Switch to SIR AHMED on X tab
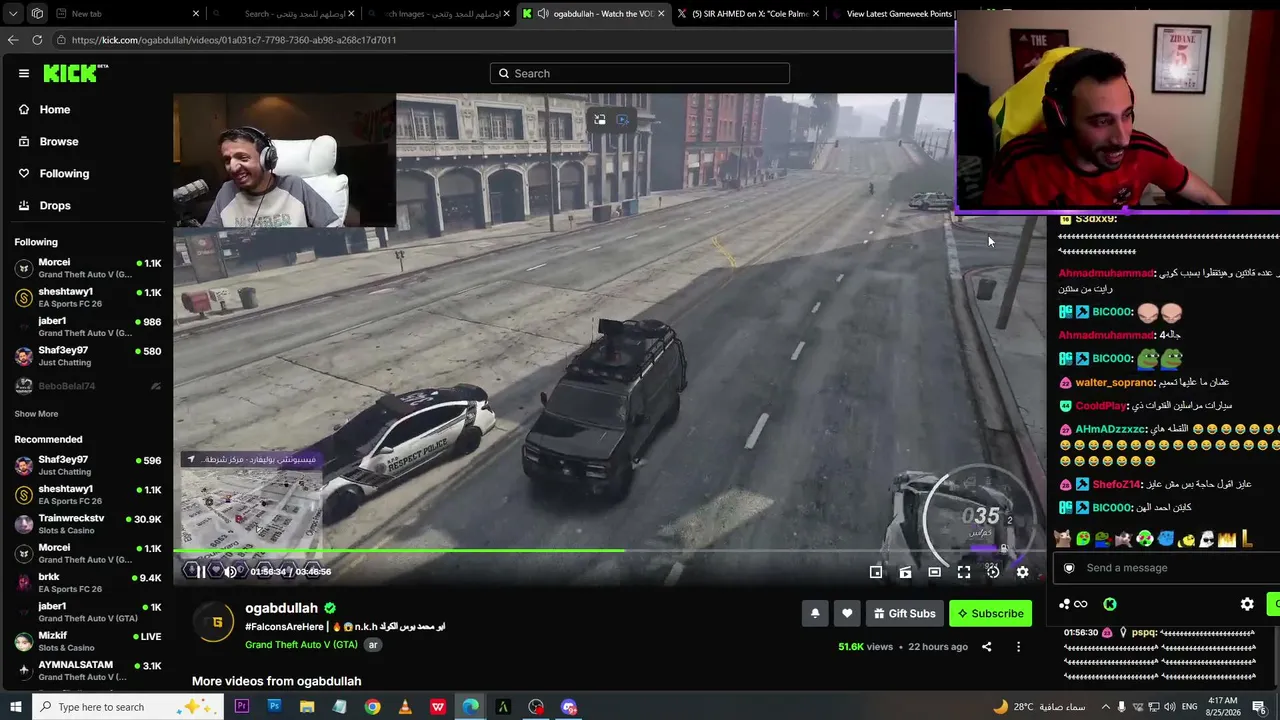 tap(750, 14)
